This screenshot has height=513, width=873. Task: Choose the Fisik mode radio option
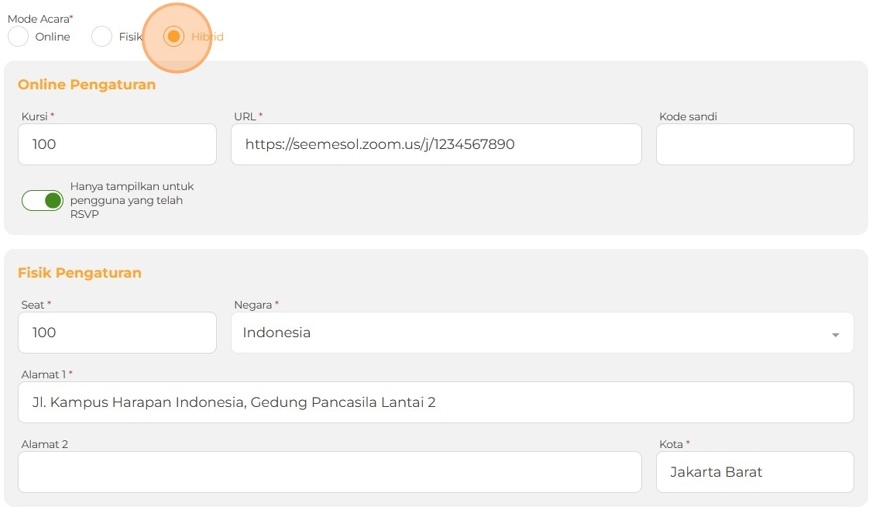pyautogui.click(x=102, y=37)
